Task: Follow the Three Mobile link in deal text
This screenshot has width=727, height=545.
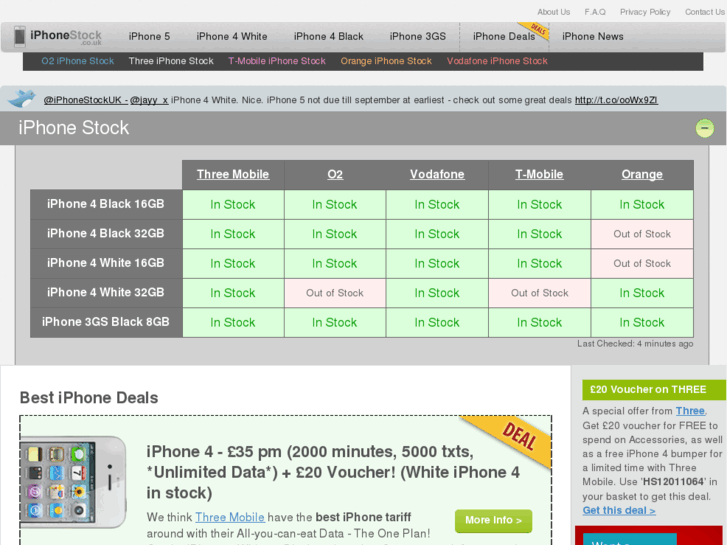Action: tap(230, 517)
